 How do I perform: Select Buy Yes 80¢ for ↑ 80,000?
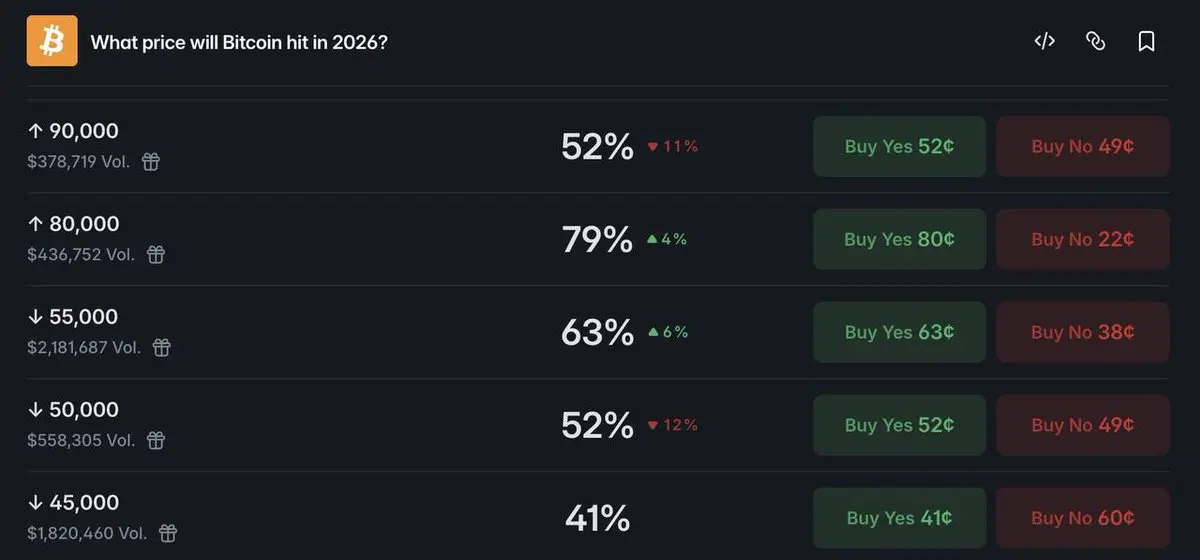(x=899, y=240)
